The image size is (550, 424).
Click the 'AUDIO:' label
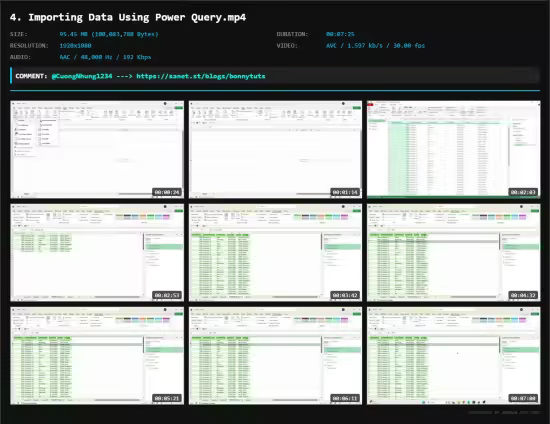pyautogui.click(x=20, y=57)
